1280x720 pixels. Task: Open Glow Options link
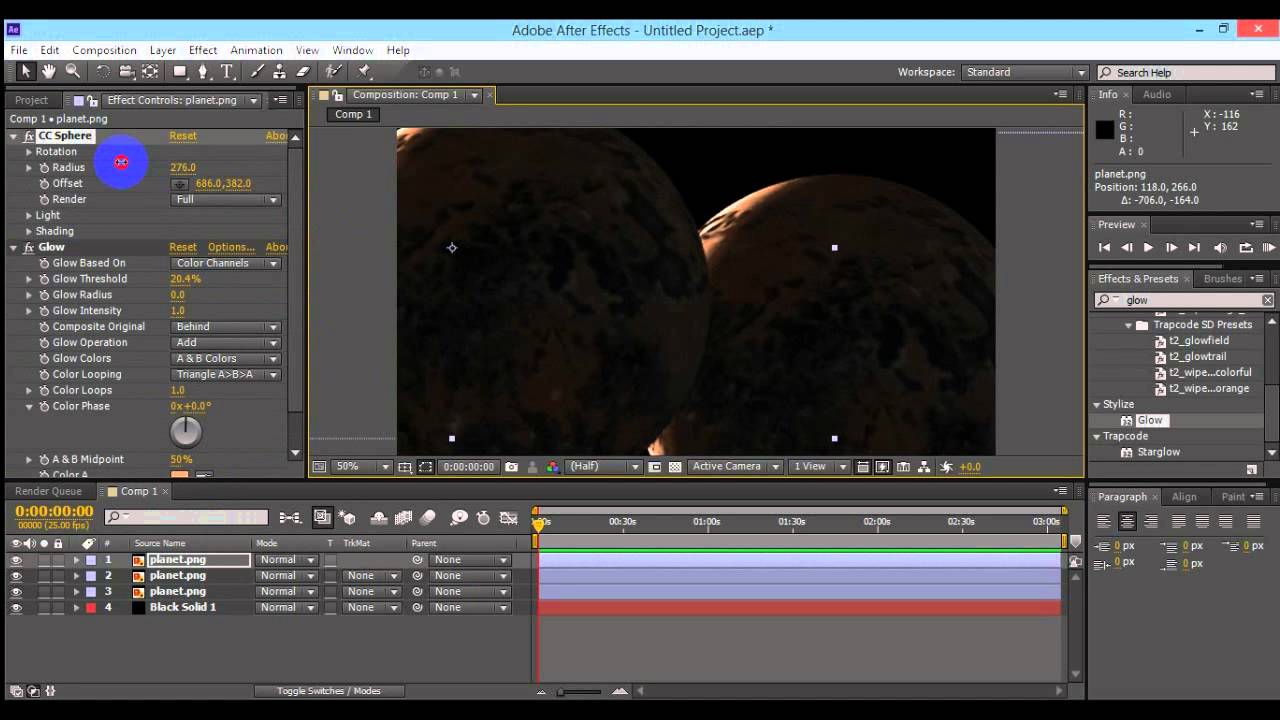(x=231, y=247)
